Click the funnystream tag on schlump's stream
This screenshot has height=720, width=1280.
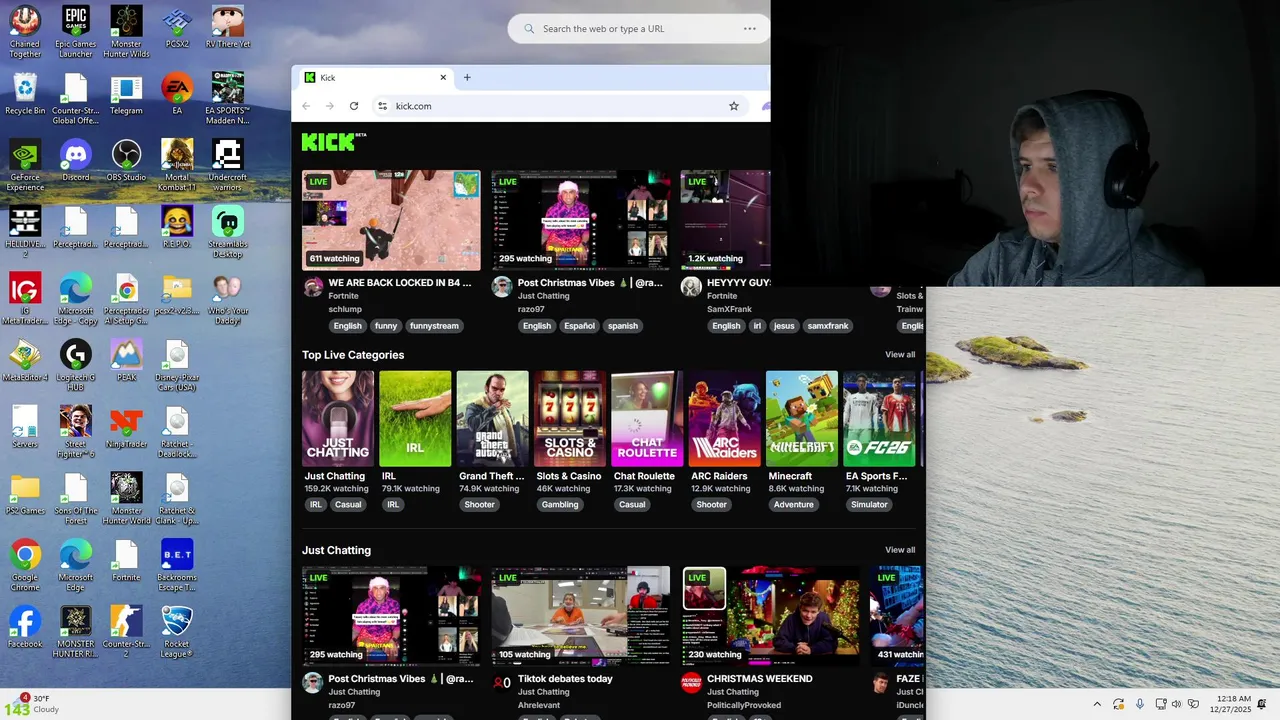[x=434, y=326]
